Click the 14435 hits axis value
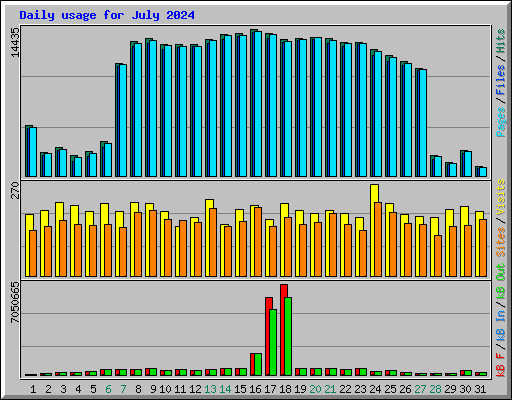Image resolution: width=512 pixels, height=400 pixels. 15,42
